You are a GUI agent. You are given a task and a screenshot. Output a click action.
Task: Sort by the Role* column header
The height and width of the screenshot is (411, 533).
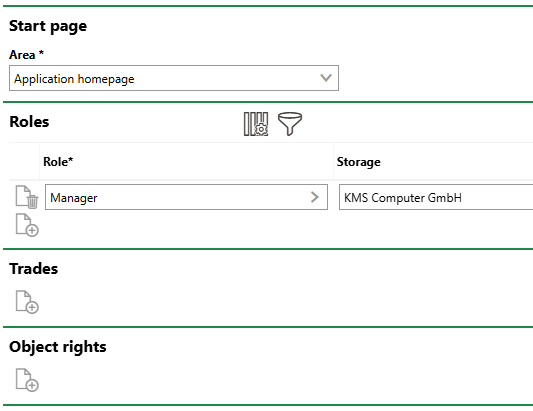58,161
